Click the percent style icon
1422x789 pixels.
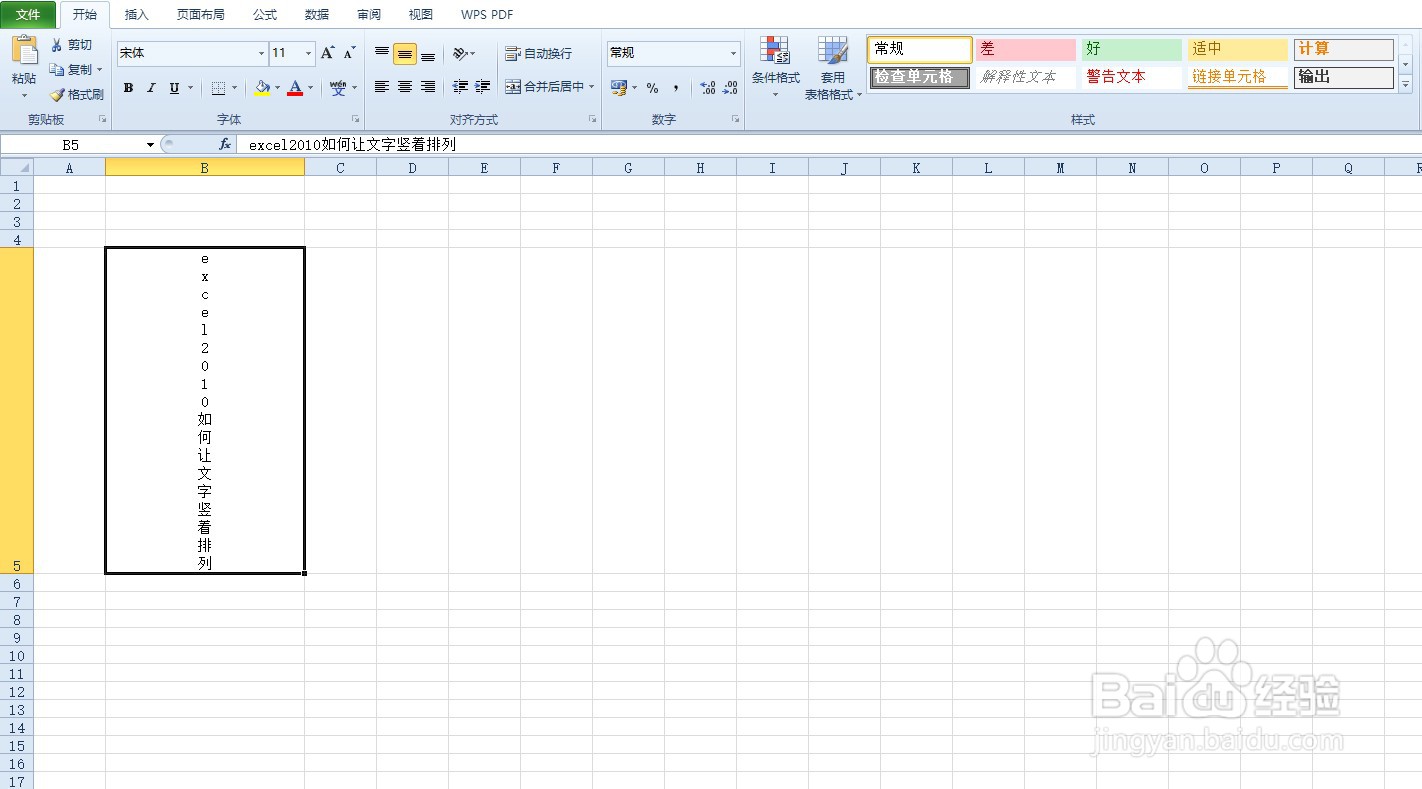click(651, 88)
